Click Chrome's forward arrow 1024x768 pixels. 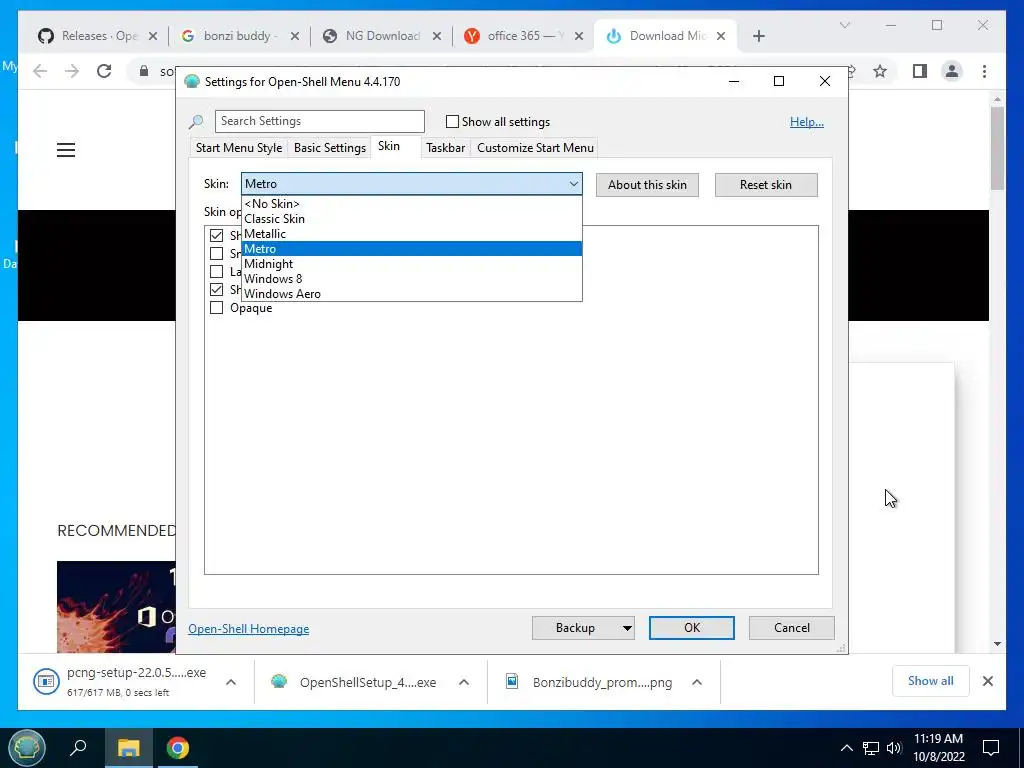(x=72, y=71)
